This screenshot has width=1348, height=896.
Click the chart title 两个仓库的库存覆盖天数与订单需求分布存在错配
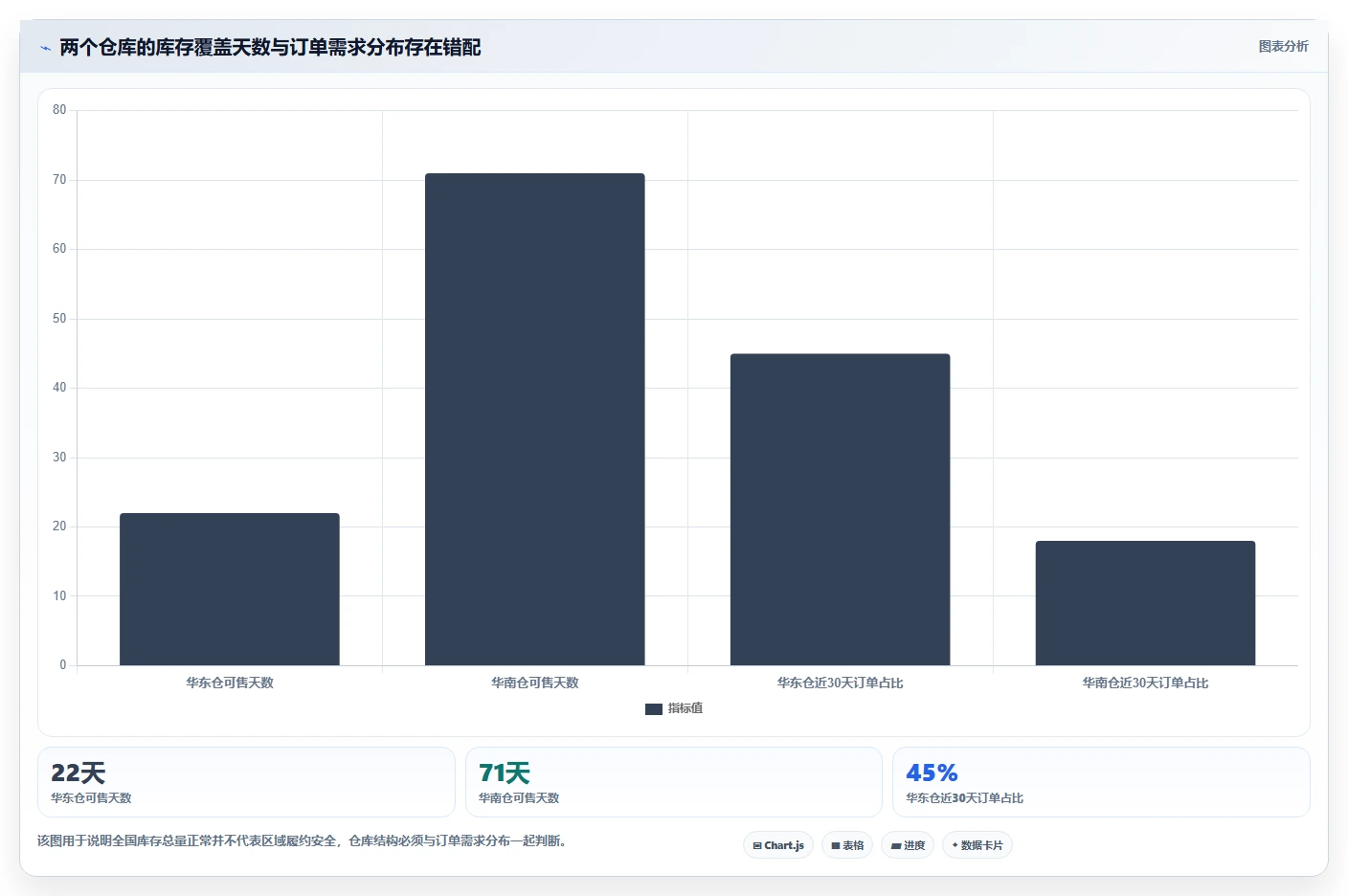pos(270,47)
